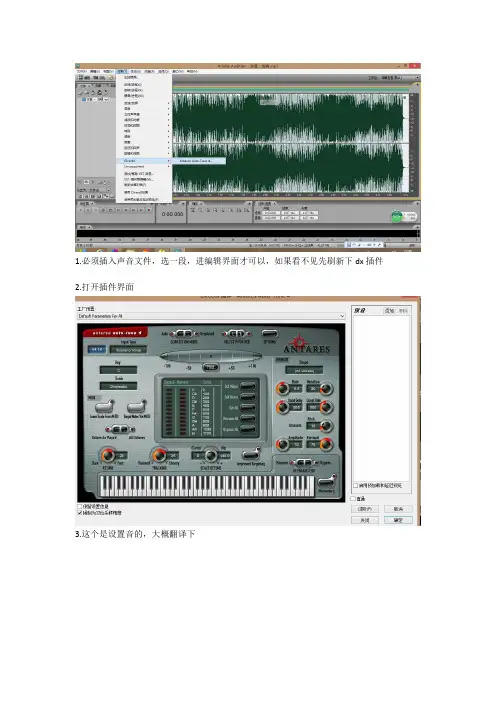Open the Default Parameters preset dropdown

pyautogui.click(x=211, y=316)
